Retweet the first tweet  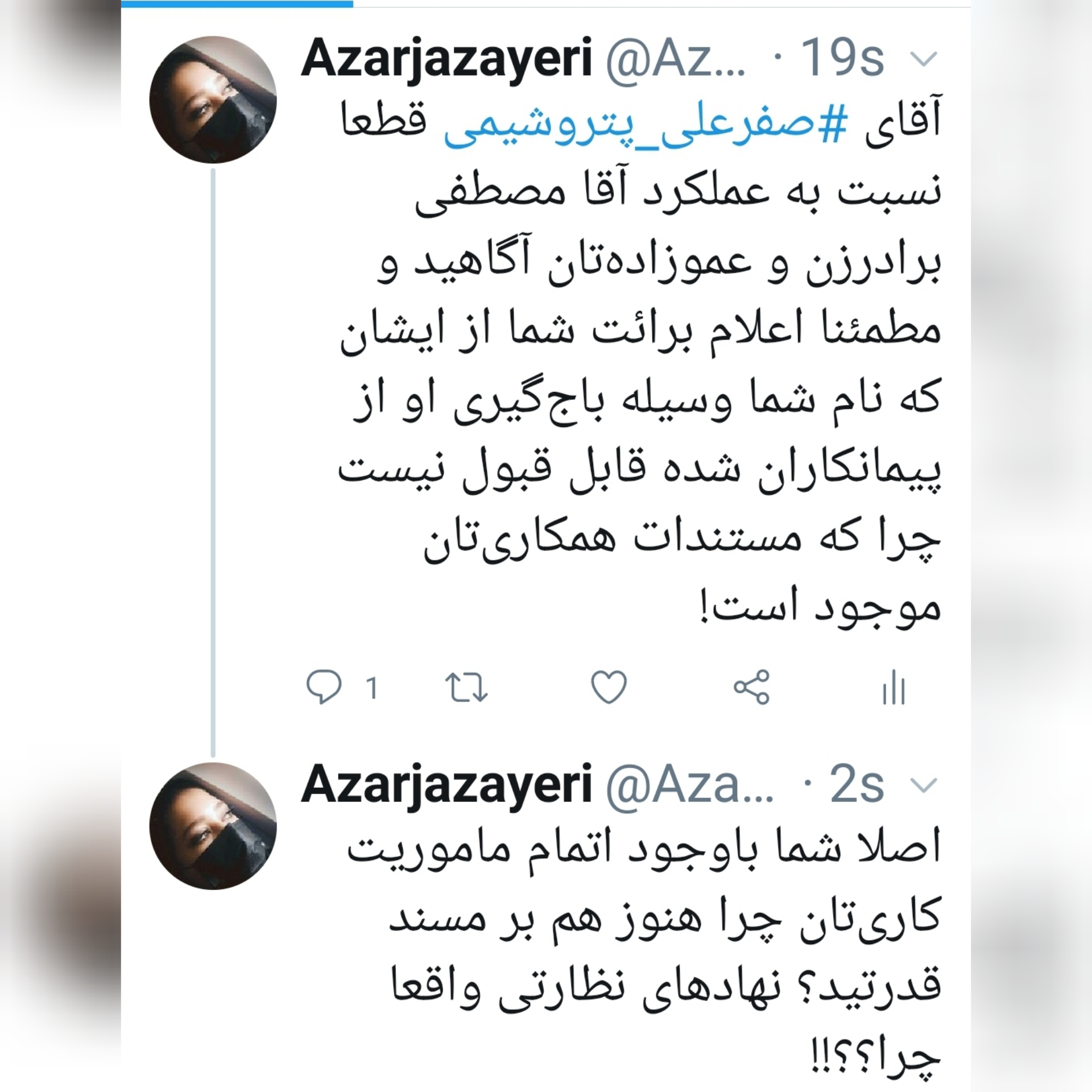click(x=466, y=687)
